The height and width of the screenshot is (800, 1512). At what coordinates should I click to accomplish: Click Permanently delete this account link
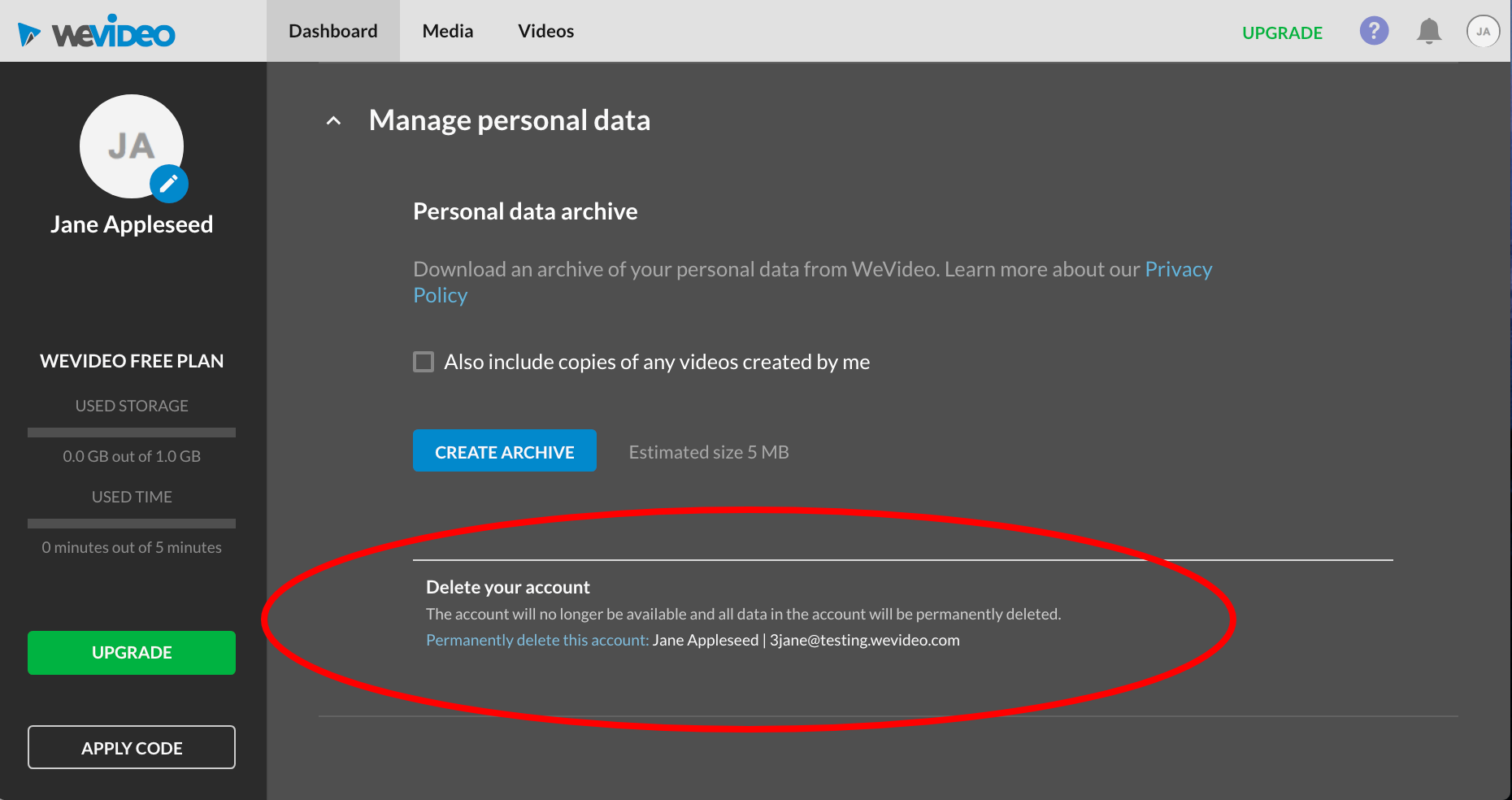point(537,641)
